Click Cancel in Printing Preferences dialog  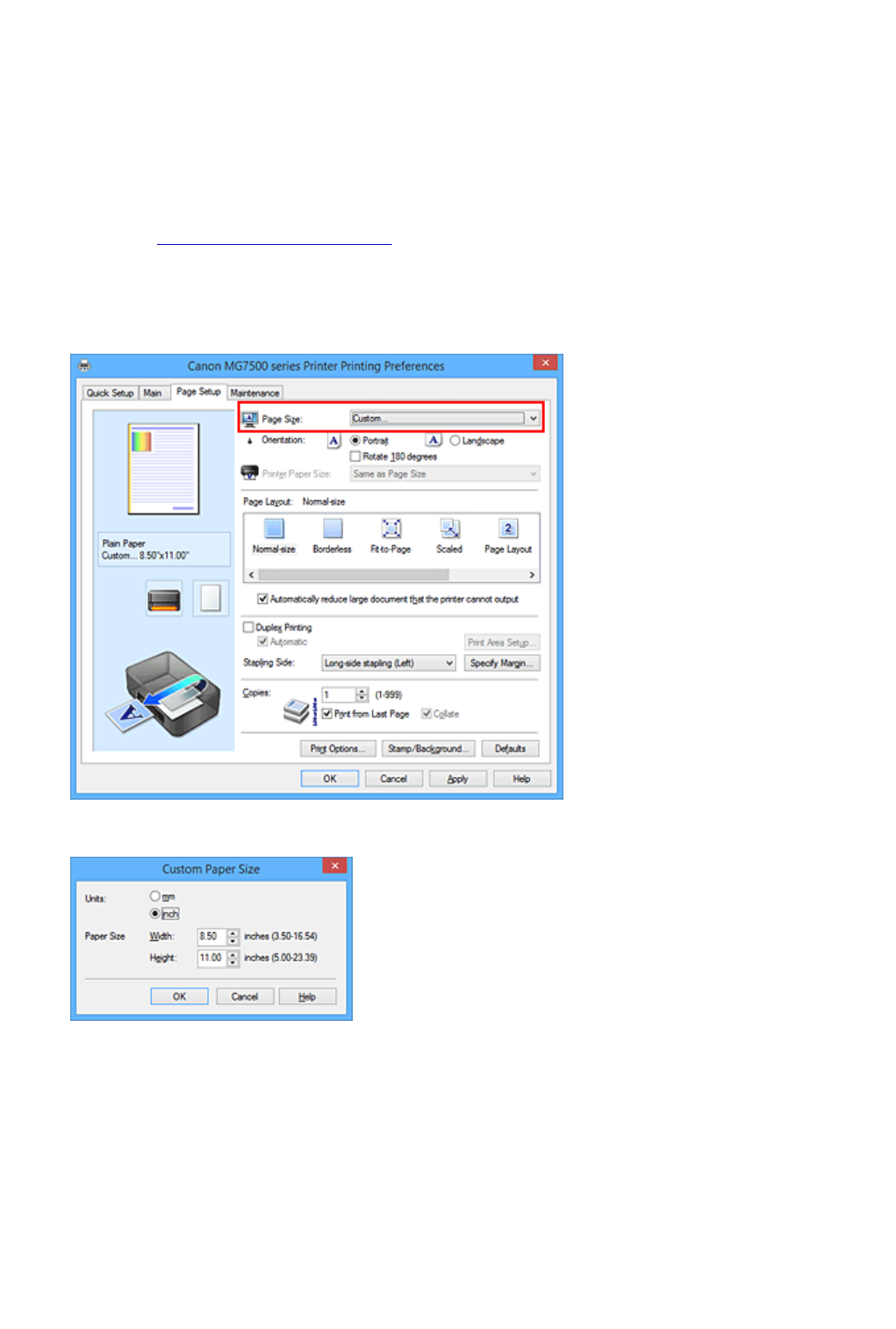coord(394,779)
